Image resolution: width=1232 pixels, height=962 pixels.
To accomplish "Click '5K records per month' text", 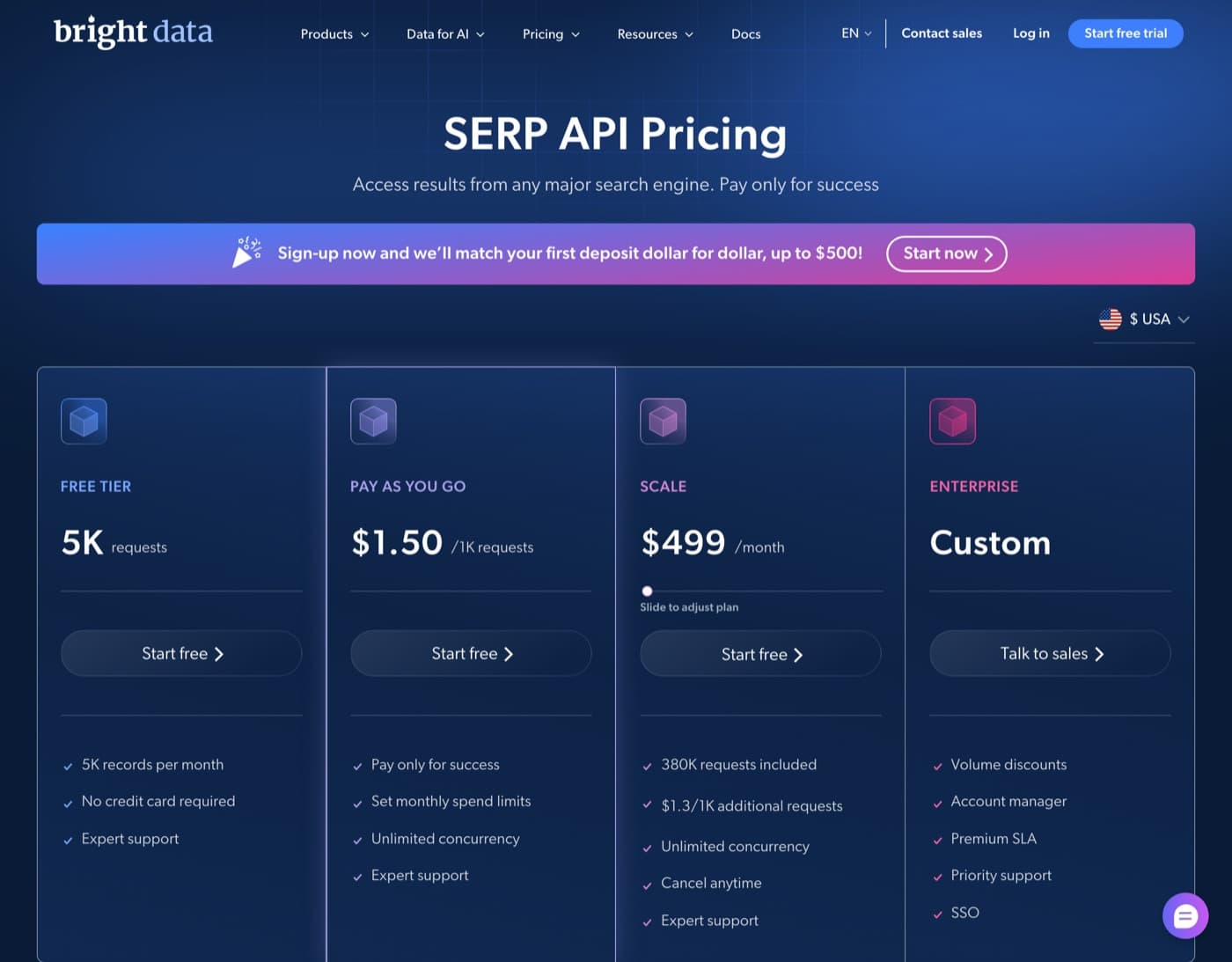I will click(x=152, y=764).
